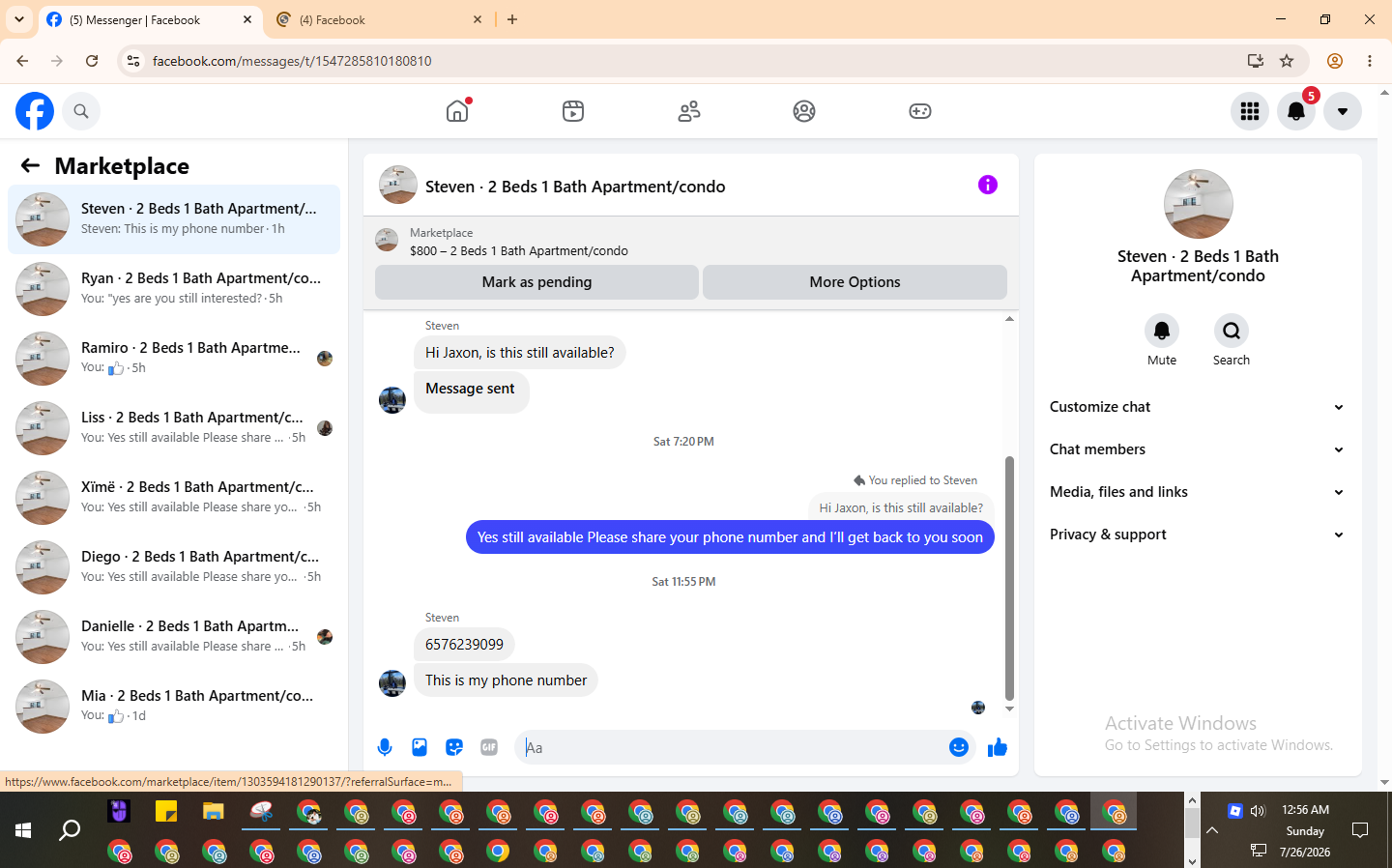Viewport: 1392px width, 868px height.
Task: Open the notifications bell with badge
Action: tap(1296, 111)
